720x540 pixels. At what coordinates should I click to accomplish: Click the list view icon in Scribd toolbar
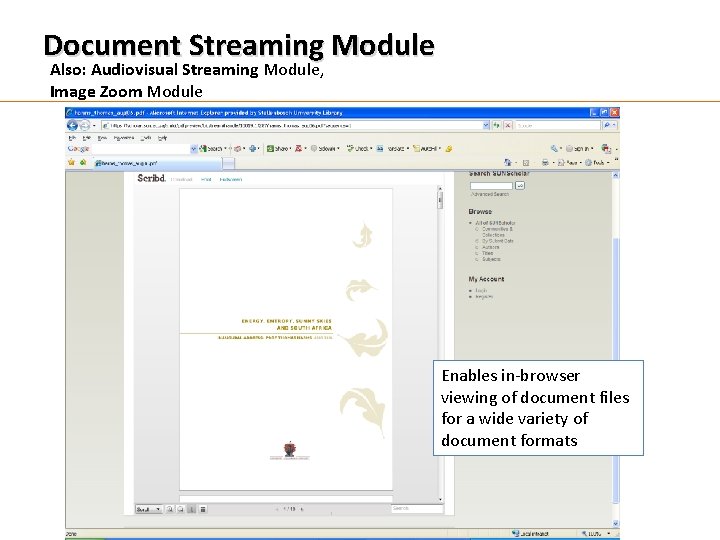click(x=203, y=509)
